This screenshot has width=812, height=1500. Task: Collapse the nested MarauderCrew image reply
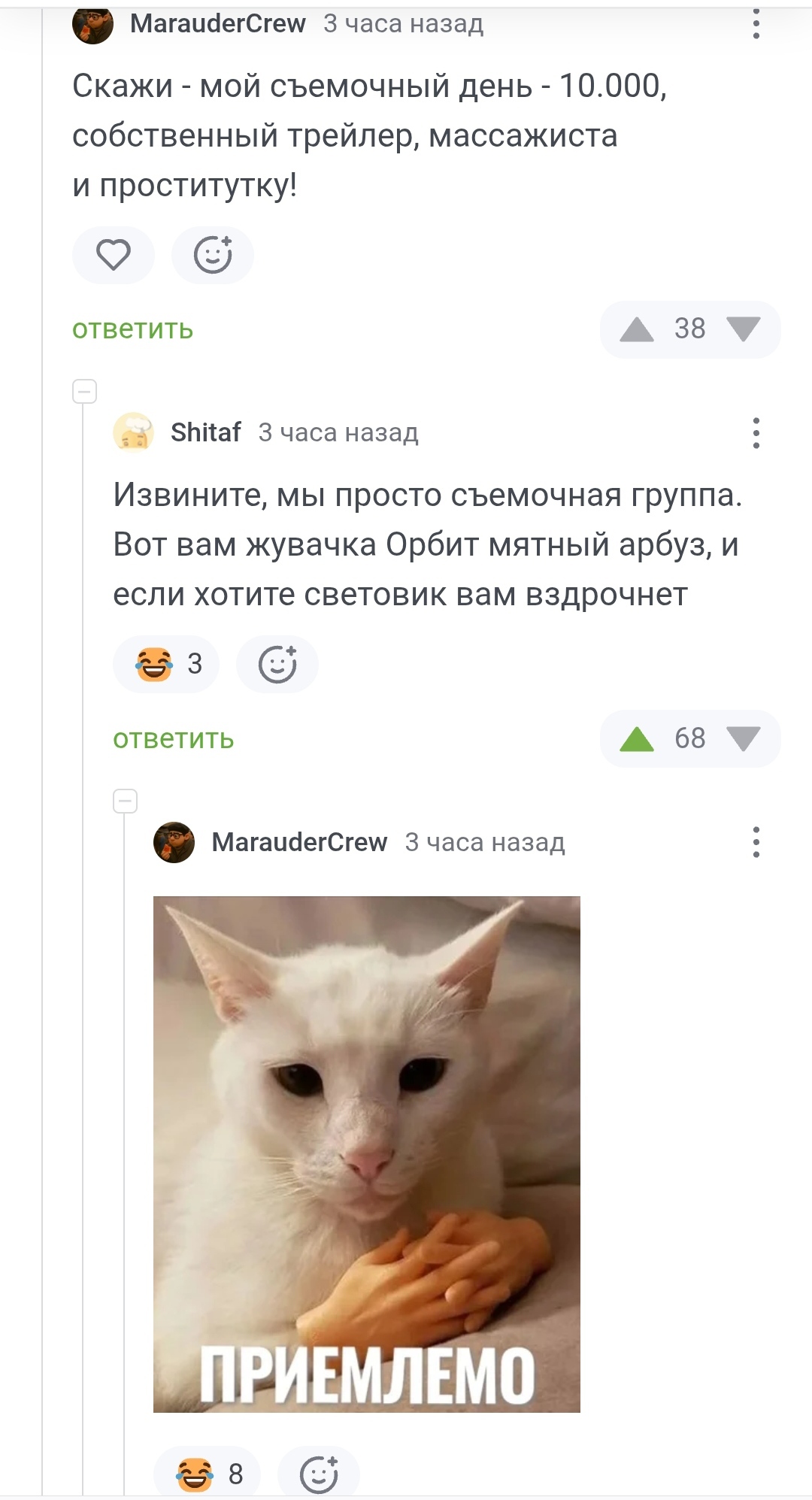click(126, 802)
